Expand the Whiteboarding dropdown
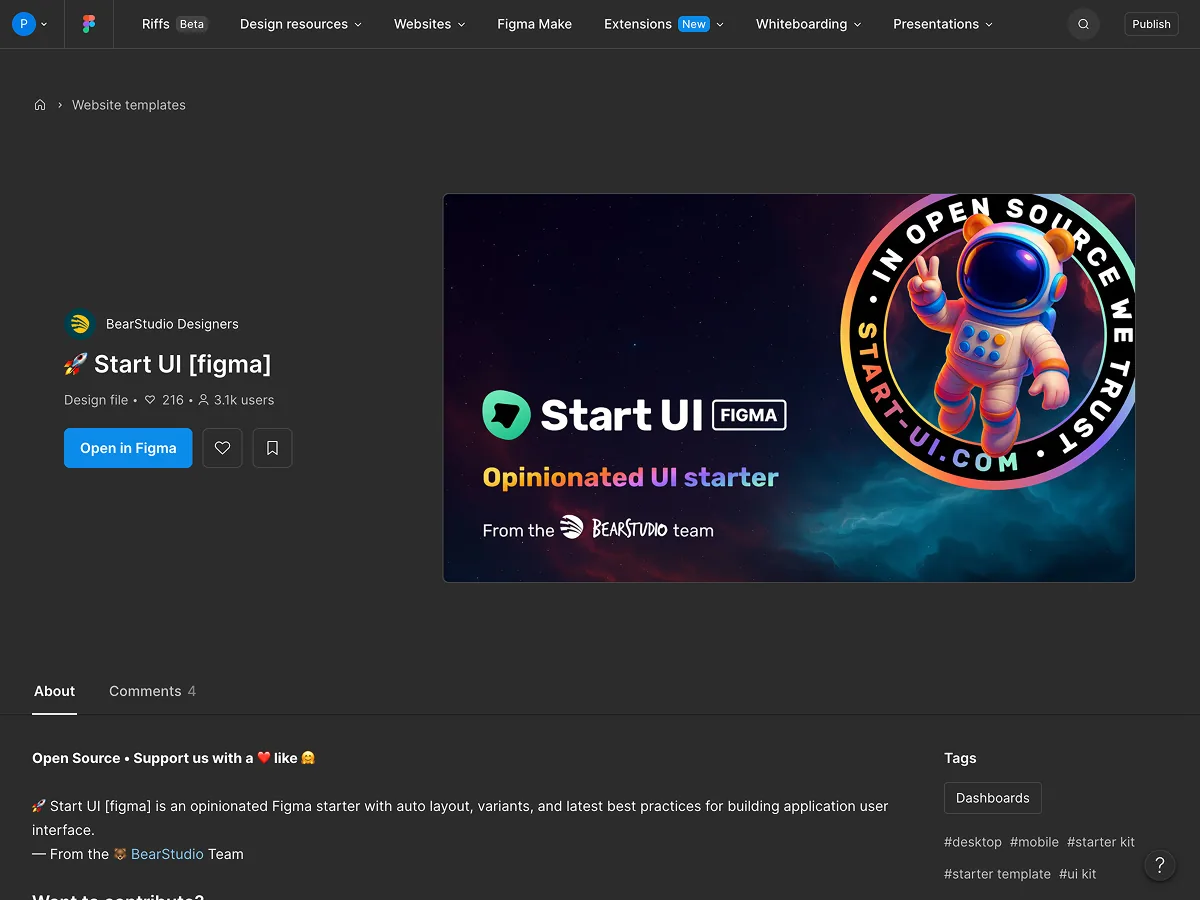Screen dimensions: 1200x900 coord(809,24)
